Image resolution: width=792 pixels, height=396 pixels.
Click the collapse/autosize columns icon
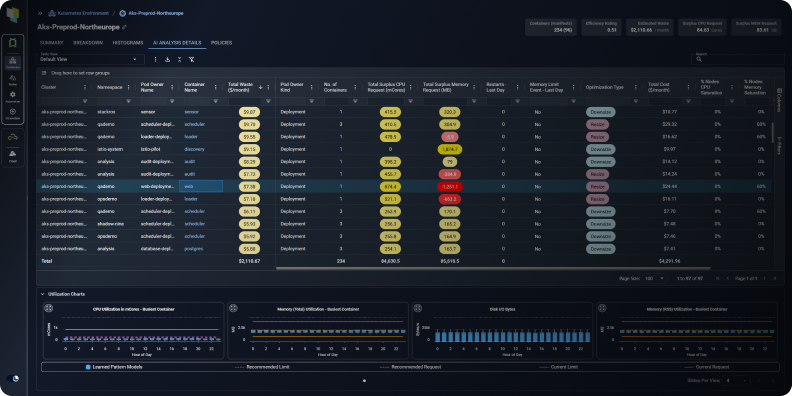click(179, 59)
